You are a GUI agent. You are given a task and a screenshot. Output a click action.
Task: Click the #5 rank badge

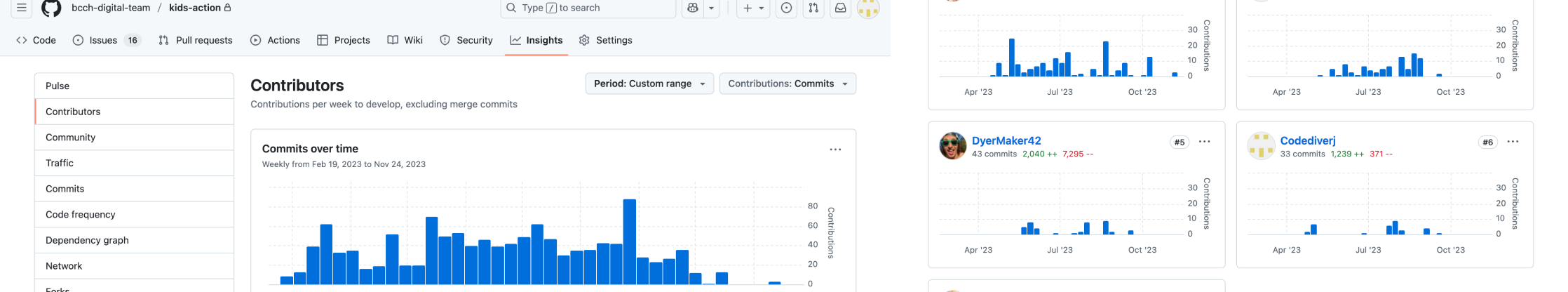(1180, 142)
